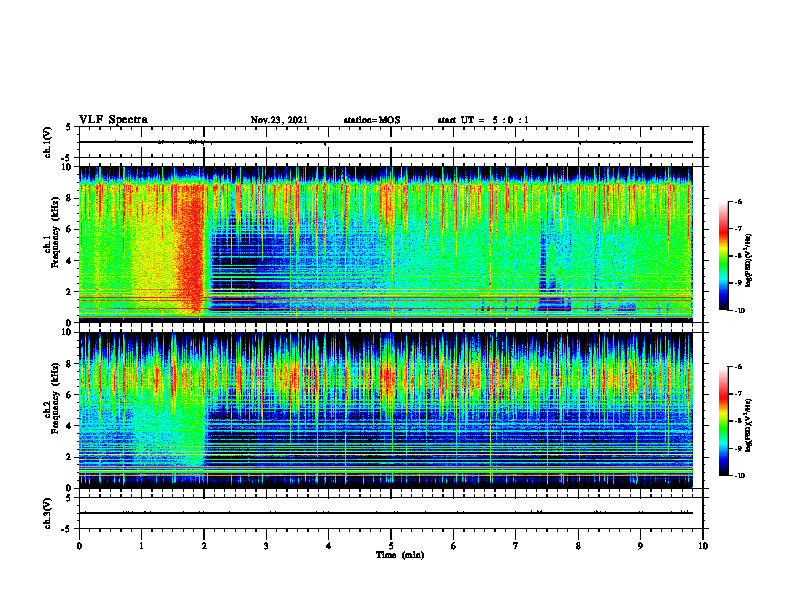This screenshot has height=612, width=792.
Task: Click time axis tick label "3"
Action: pos(266,546)
